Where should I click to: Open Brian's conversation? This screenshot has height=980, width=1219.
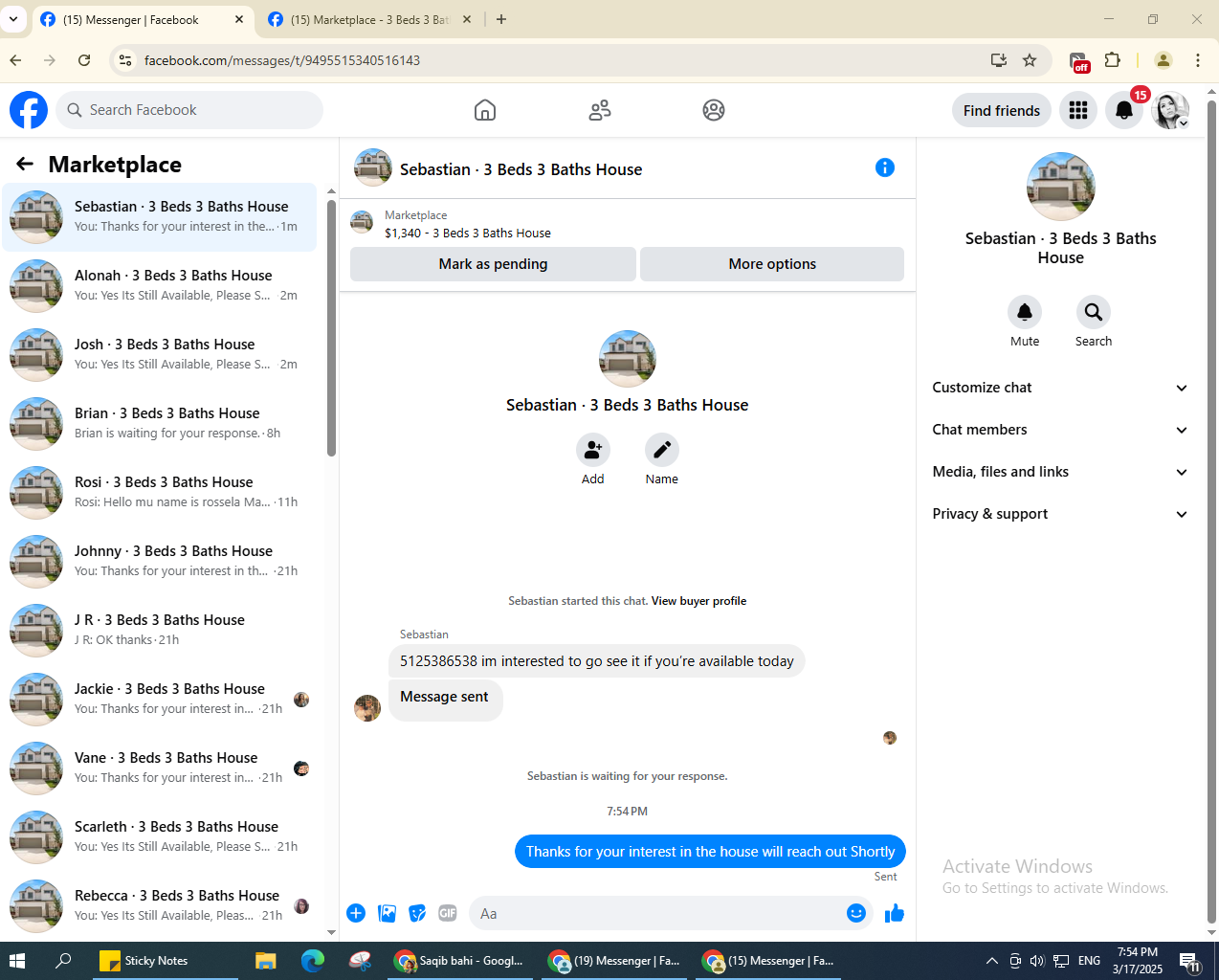pyautogui.click(x=160, y=423)
